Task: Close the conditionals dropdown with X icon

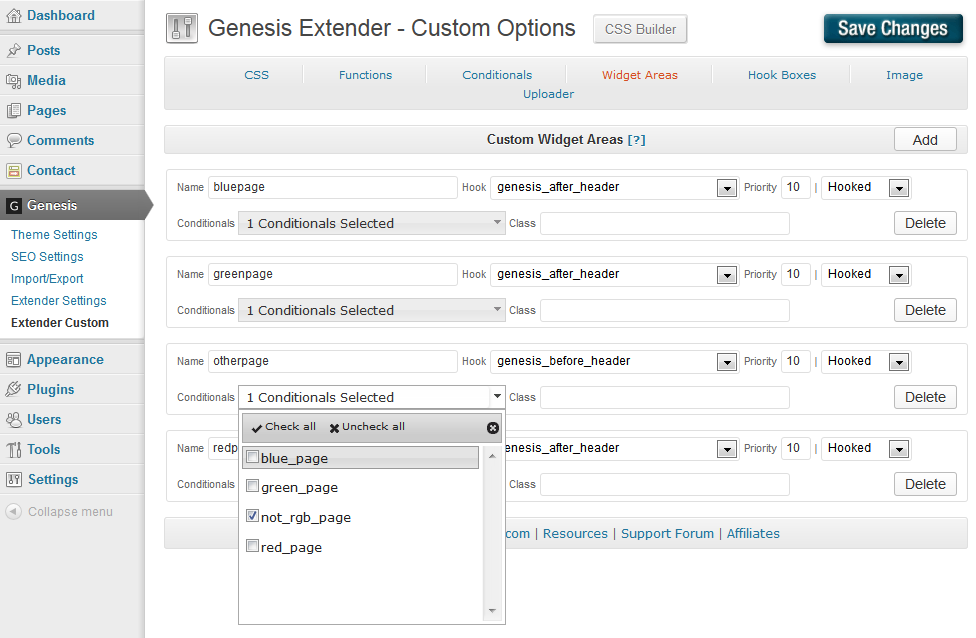Action: (492, 428)
